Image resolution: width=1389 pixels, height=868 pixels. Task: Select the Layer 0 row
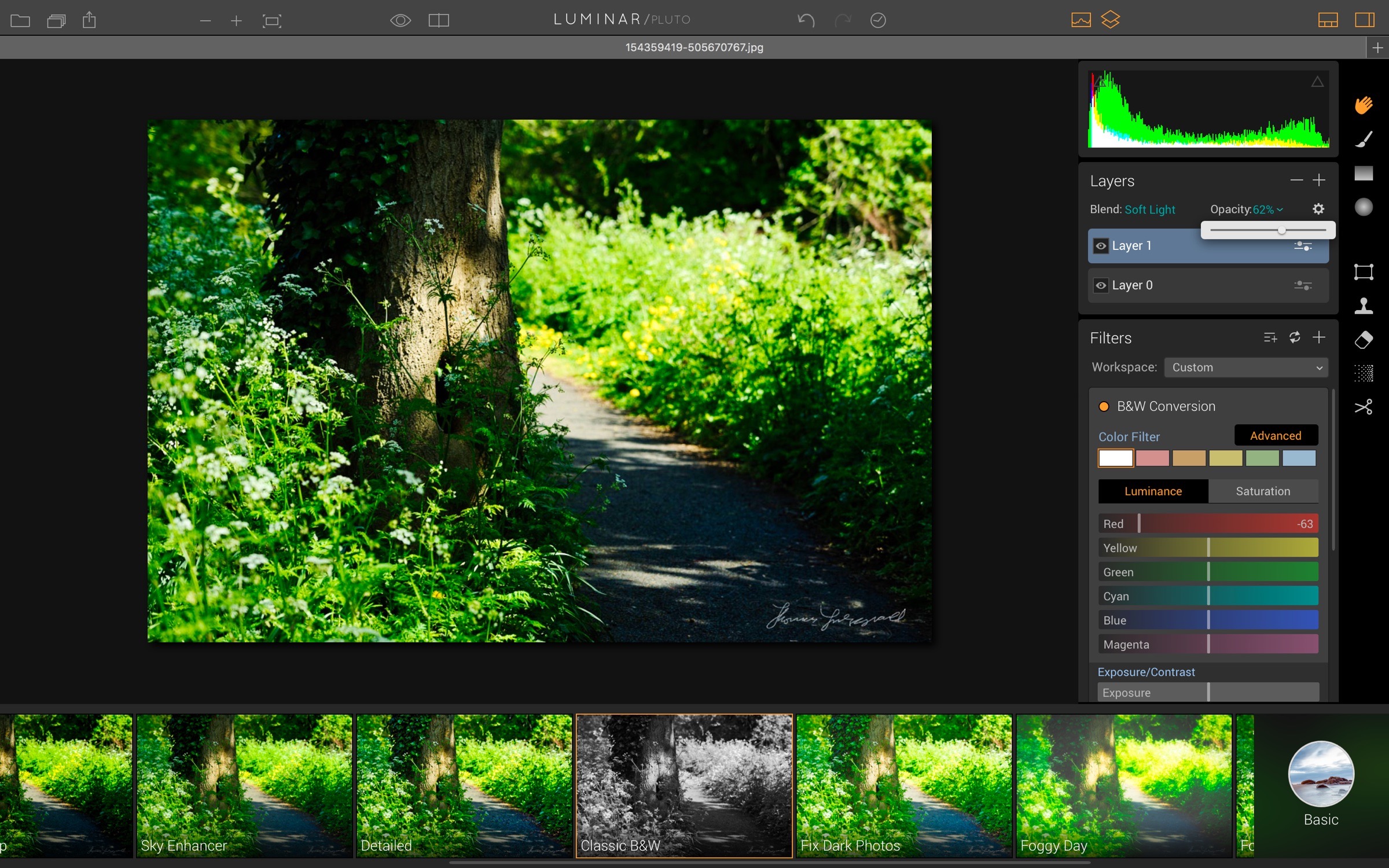tap(1208, 285)
